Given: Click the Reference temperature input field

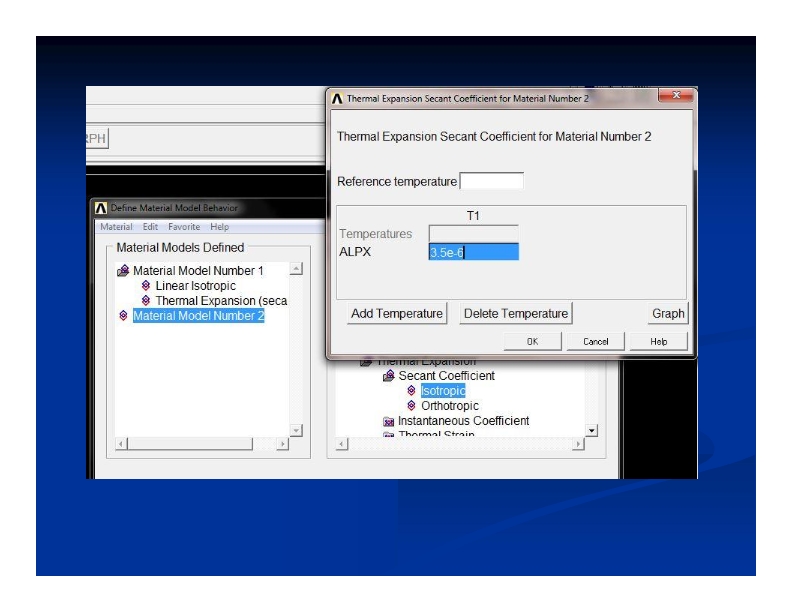Looking at the screenshot, I should pos(491,181).
